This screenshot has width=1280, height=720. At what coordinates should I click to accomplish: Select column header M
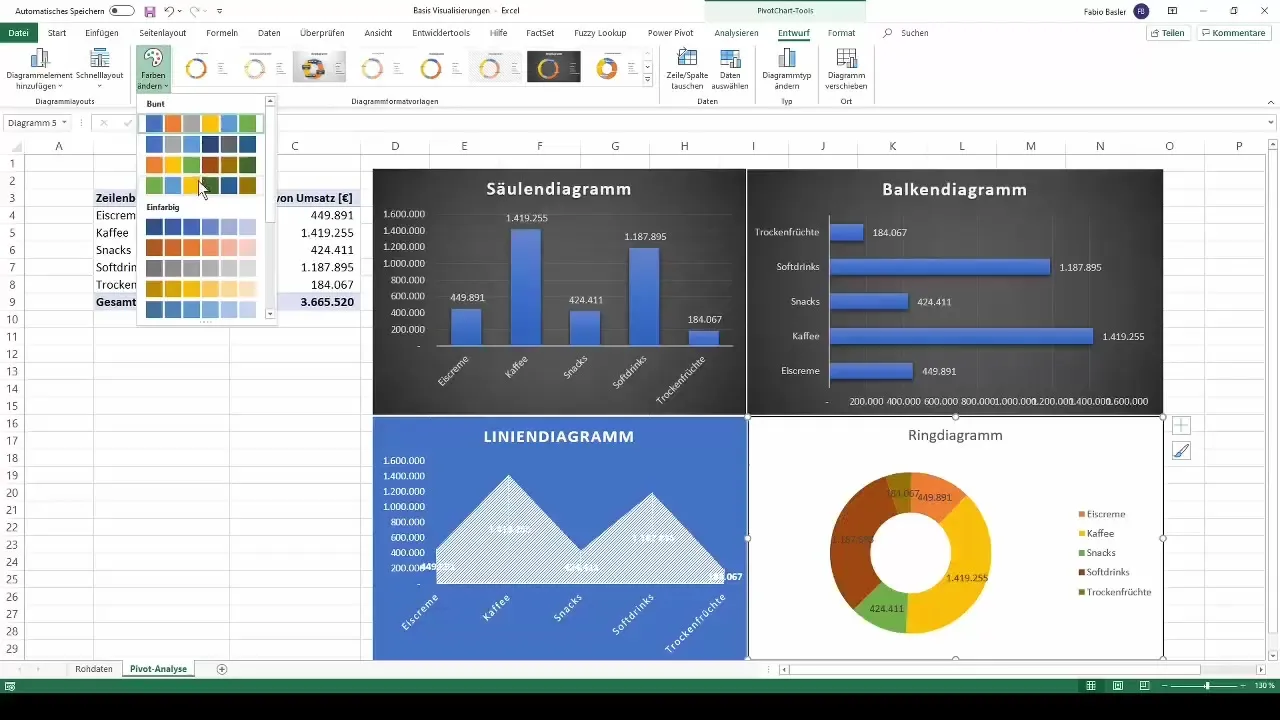[1030, 146]
